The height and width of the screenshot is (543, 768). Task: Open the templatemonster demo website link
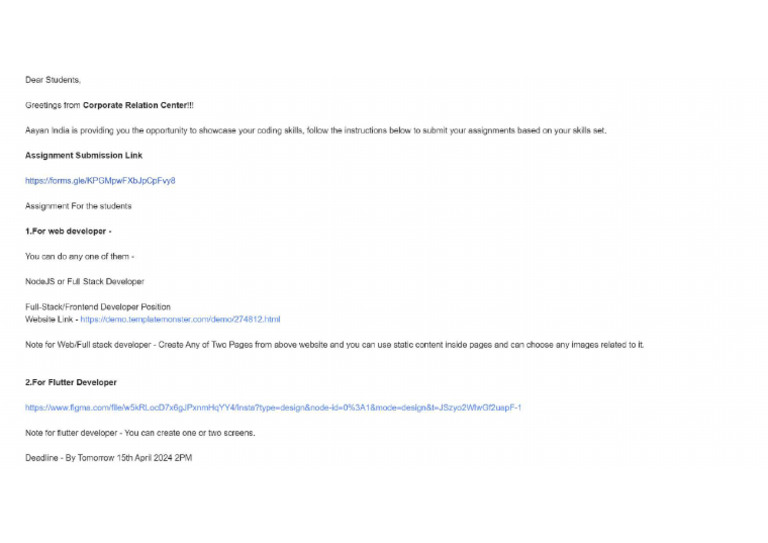[x=180, y=319]
